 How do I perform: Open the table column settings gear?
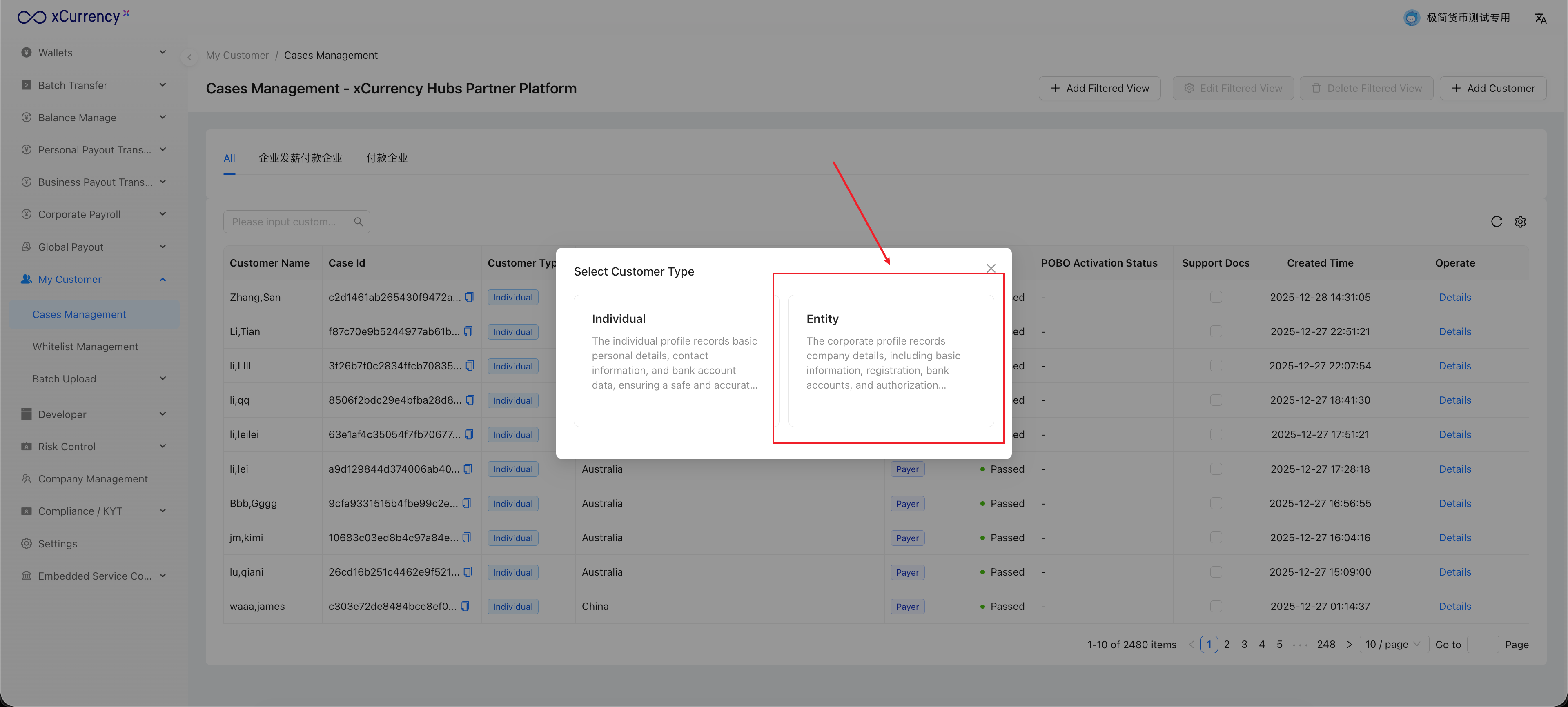click(x=1520, y=222)
